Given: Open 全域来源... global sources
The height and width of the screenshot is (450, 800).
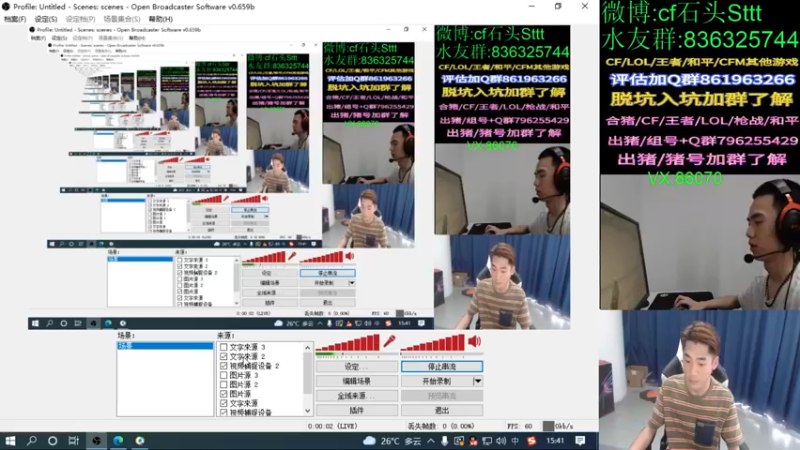Looking at the screenshot, I should (357, 396).
